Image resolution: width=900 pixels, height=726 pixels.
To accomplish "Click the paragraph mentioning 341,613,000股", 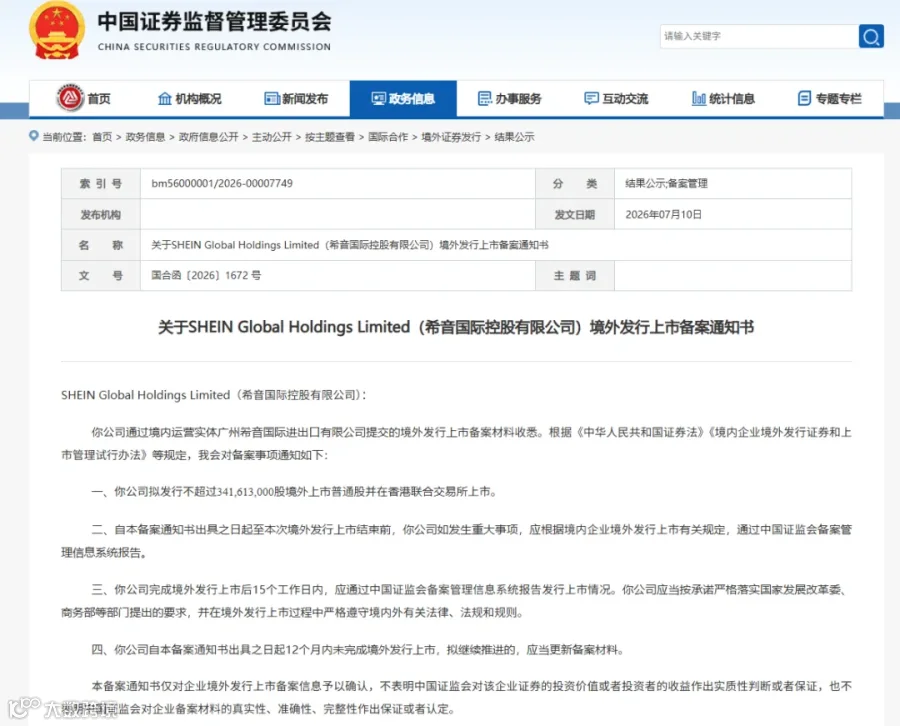I will point(294,492).
